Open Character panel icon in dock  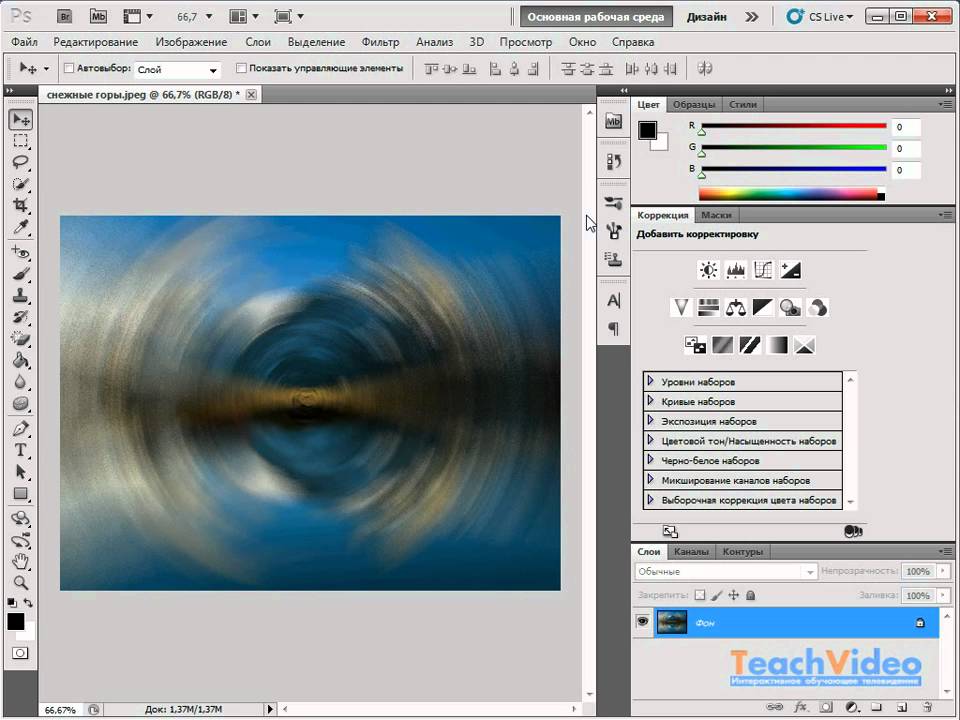click(613, 301)
